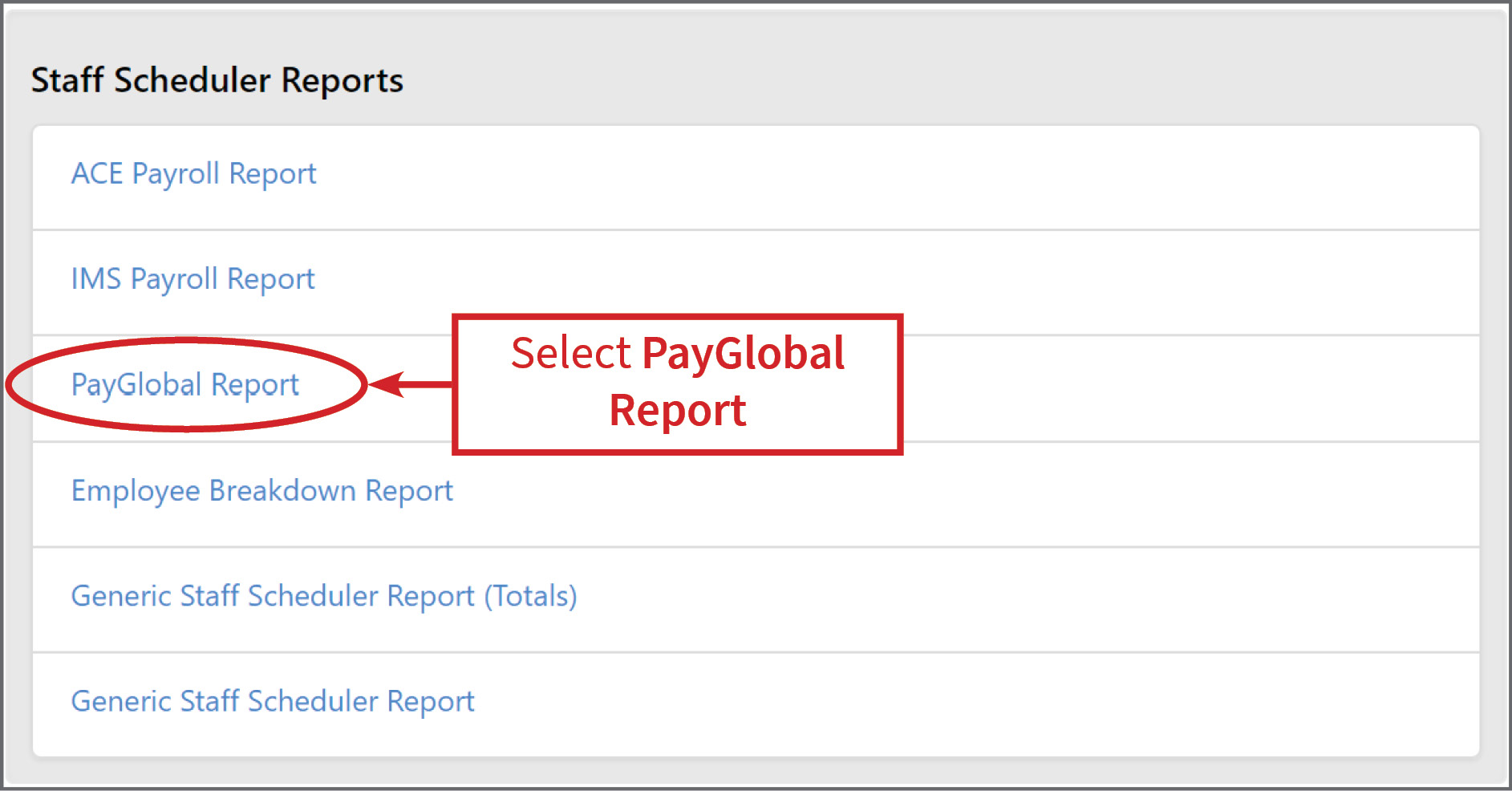Click the red annotation box labeled Select PayGlobal Report
Image resolution: width=1512 pixels, height=791 pixels.
pyautogui.click(x=678, y=383)
